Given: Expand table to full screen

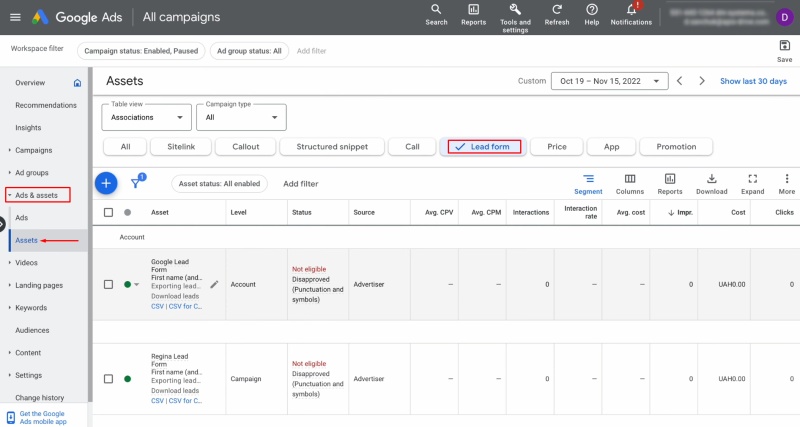Looking at the screenshot, I should click(x=753, y=184).
